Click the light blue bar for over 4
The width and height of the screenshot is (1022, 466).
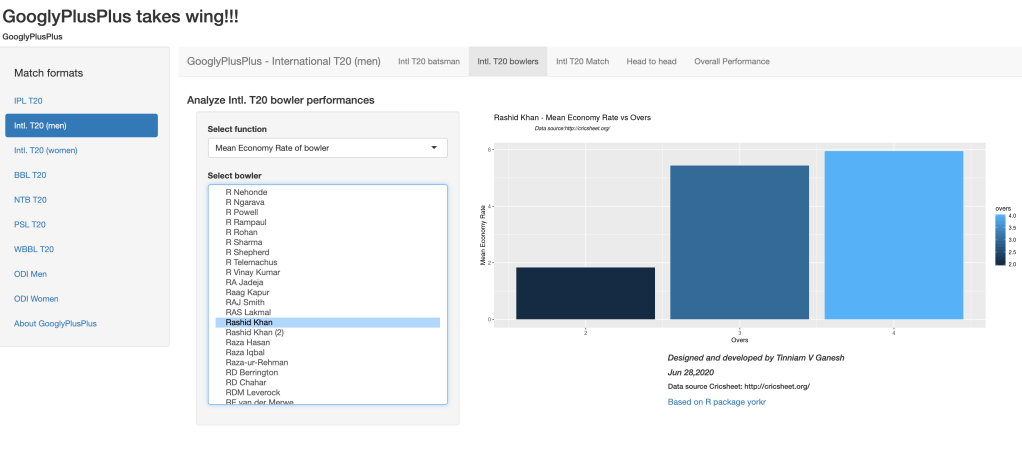[893, 235]
